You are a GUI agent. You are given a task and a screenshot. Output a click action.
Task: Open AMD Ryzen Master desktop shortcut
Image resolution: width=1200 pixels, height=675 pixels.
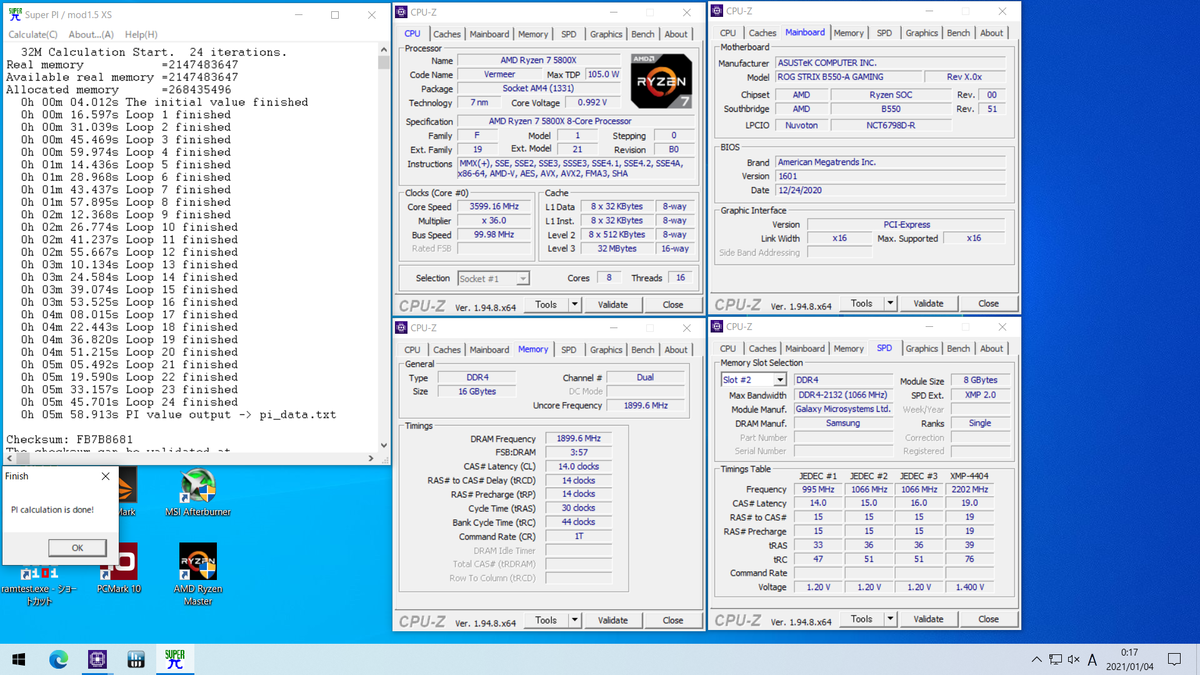point(198,575)
